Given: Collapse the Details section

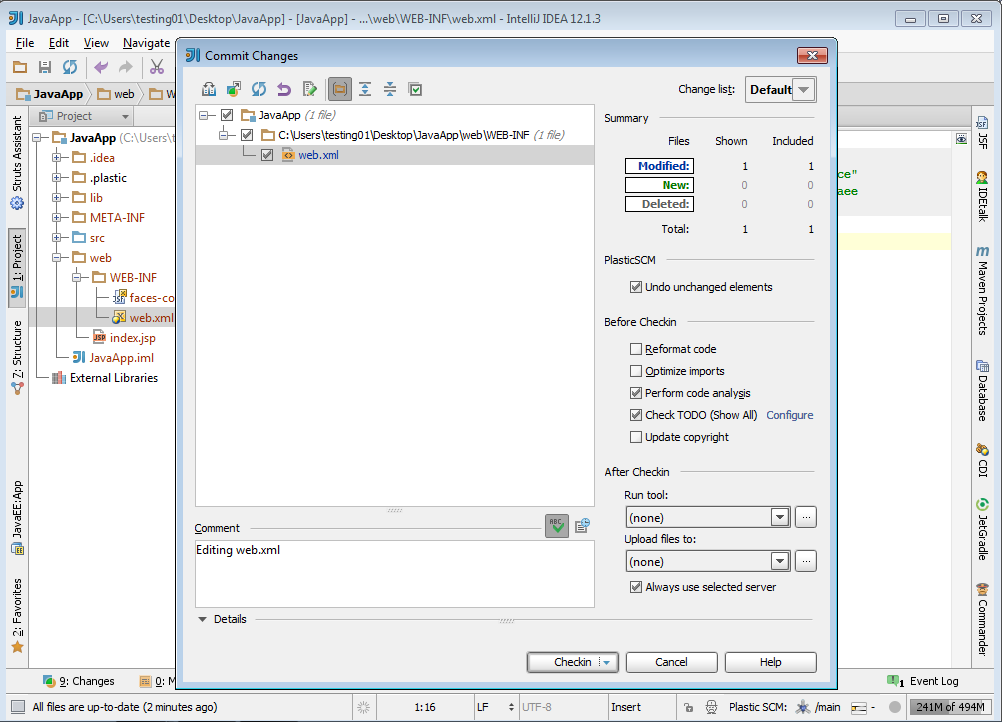Looking at the screenshot, I should click(x=203, y=619).
